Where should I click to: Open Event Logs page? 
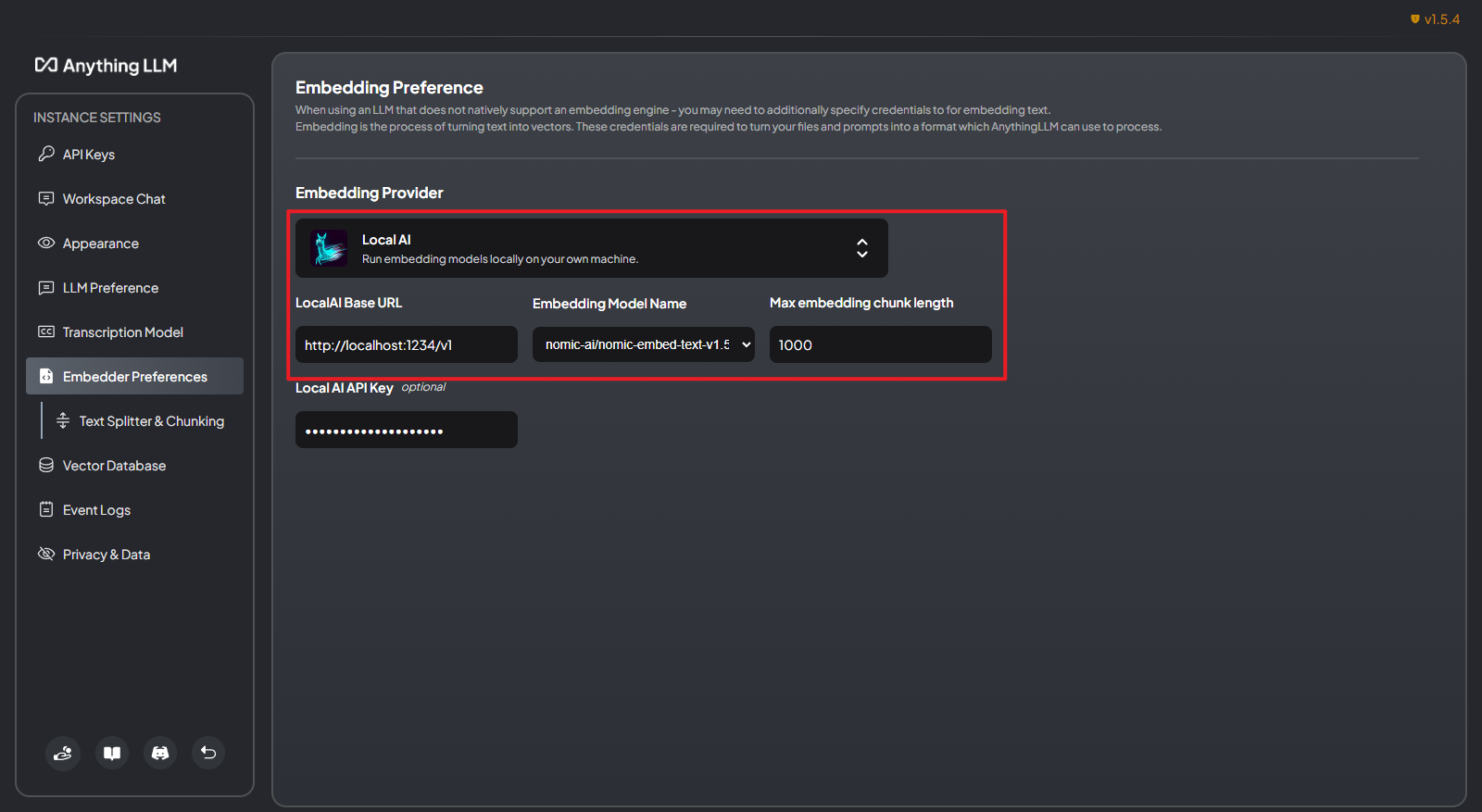[134, 509]
